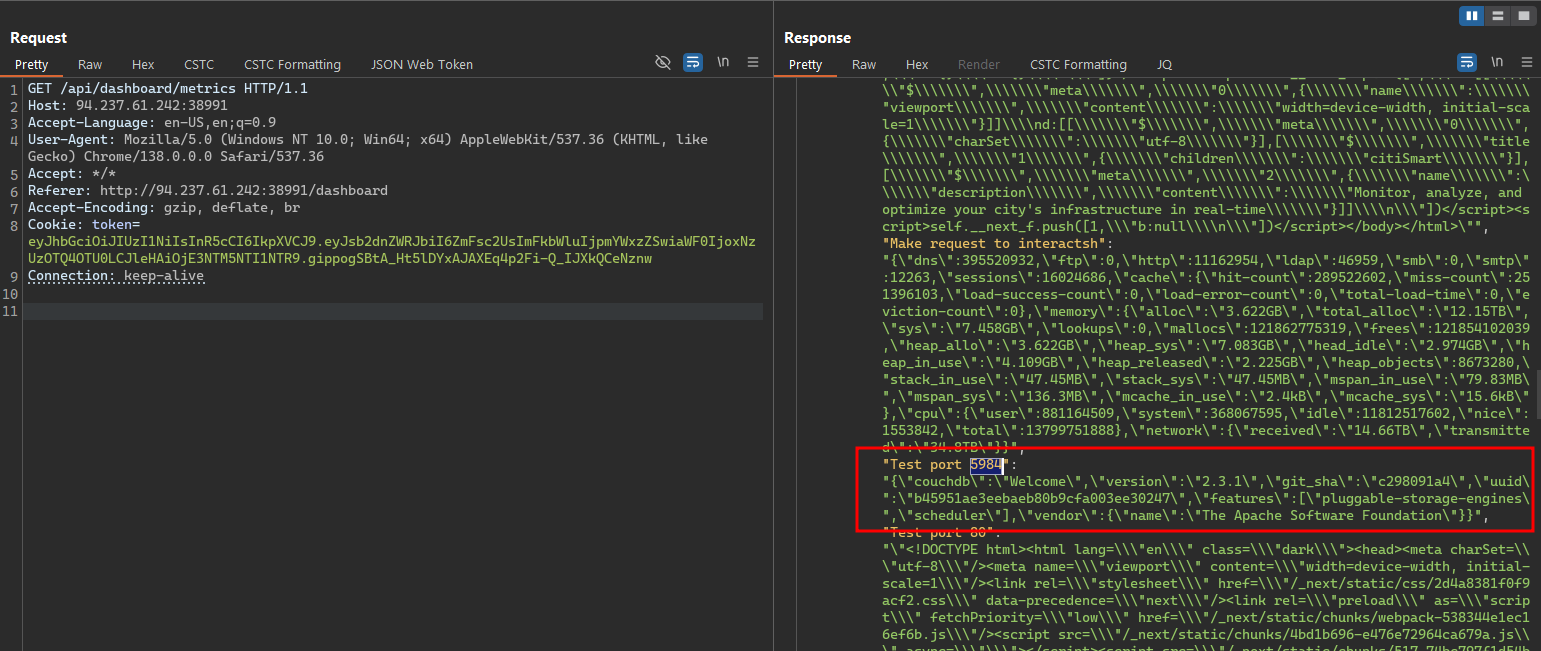Select side-by-side layout view icon
1541x651 pixels.
point(1471,16)
